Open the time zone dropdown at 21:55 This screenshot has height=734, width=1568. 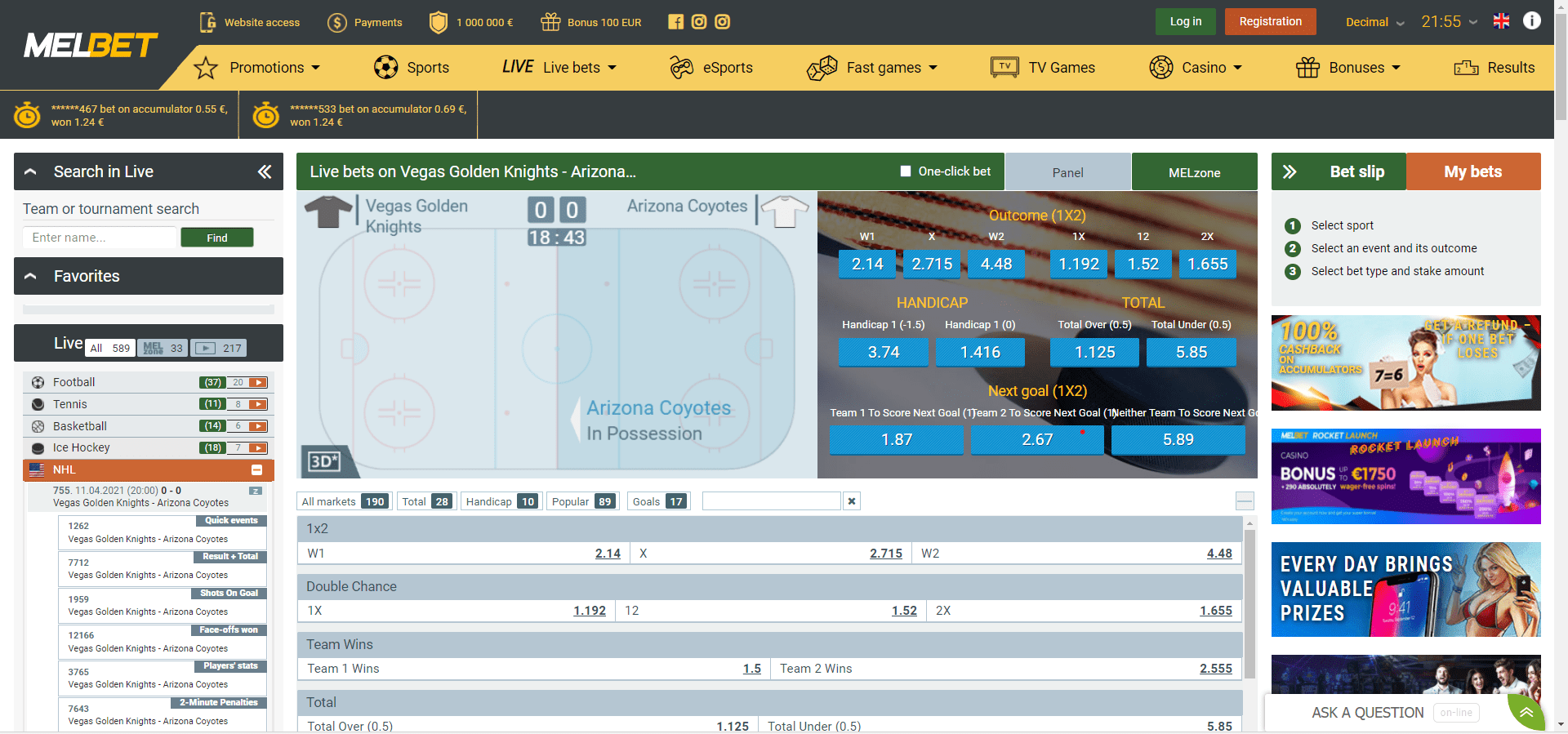pyautogui.click(x=1450, y=22)
